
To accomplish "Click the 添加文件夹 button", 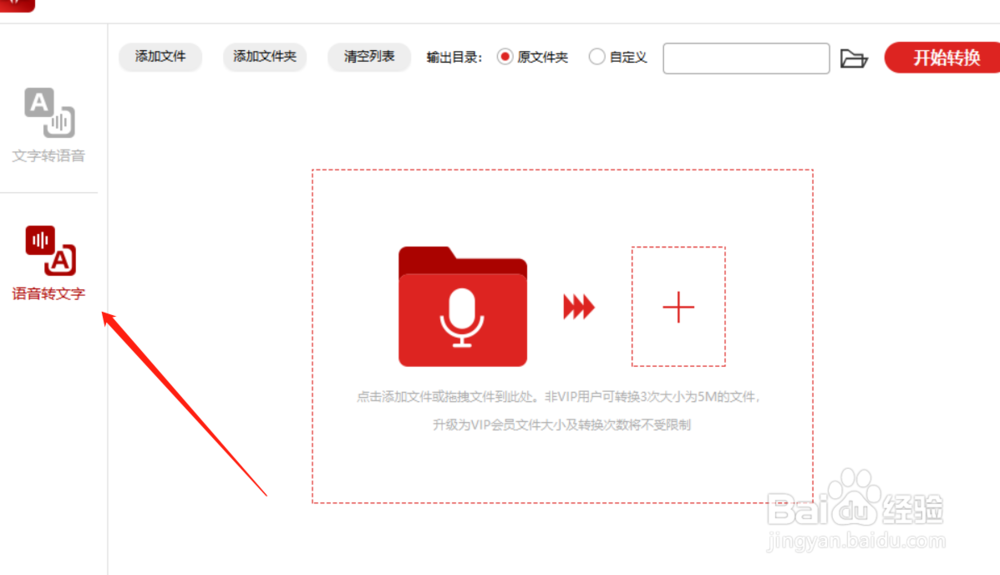I will (x=265, y=57).
